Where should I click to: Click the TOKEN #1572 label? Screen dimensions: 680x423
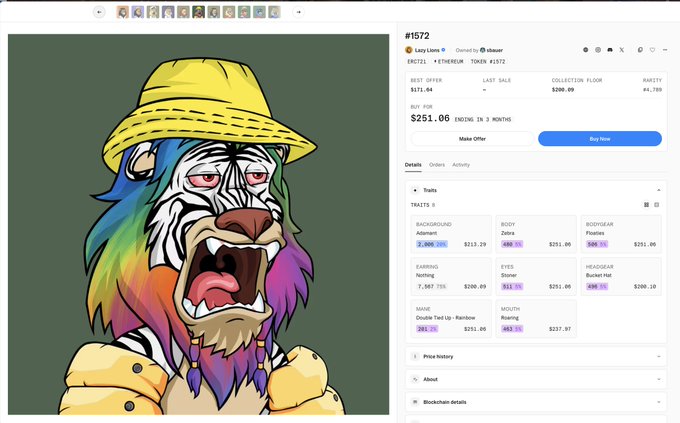click(488, 62)
